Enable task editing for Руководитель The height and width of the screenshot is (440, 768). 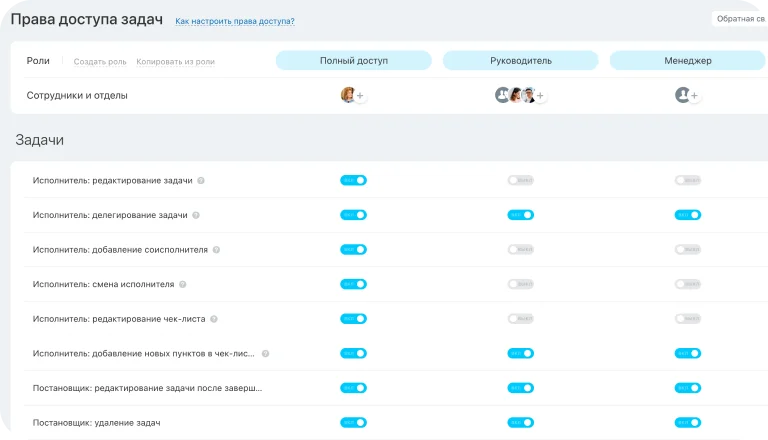tap(520, 180)
